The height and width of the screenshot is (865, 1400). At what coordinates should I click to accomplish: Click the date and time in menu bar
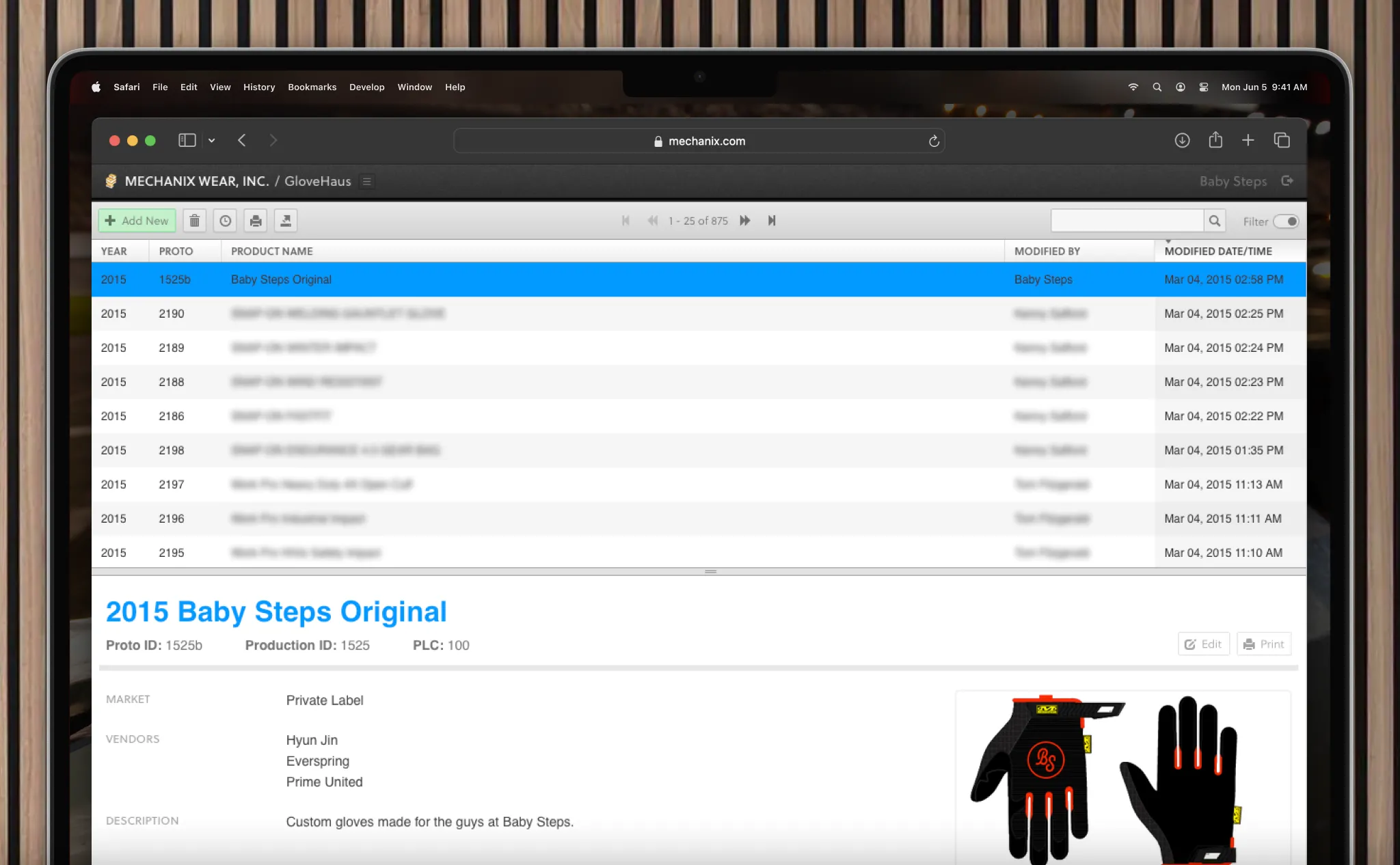(1264, 87)
